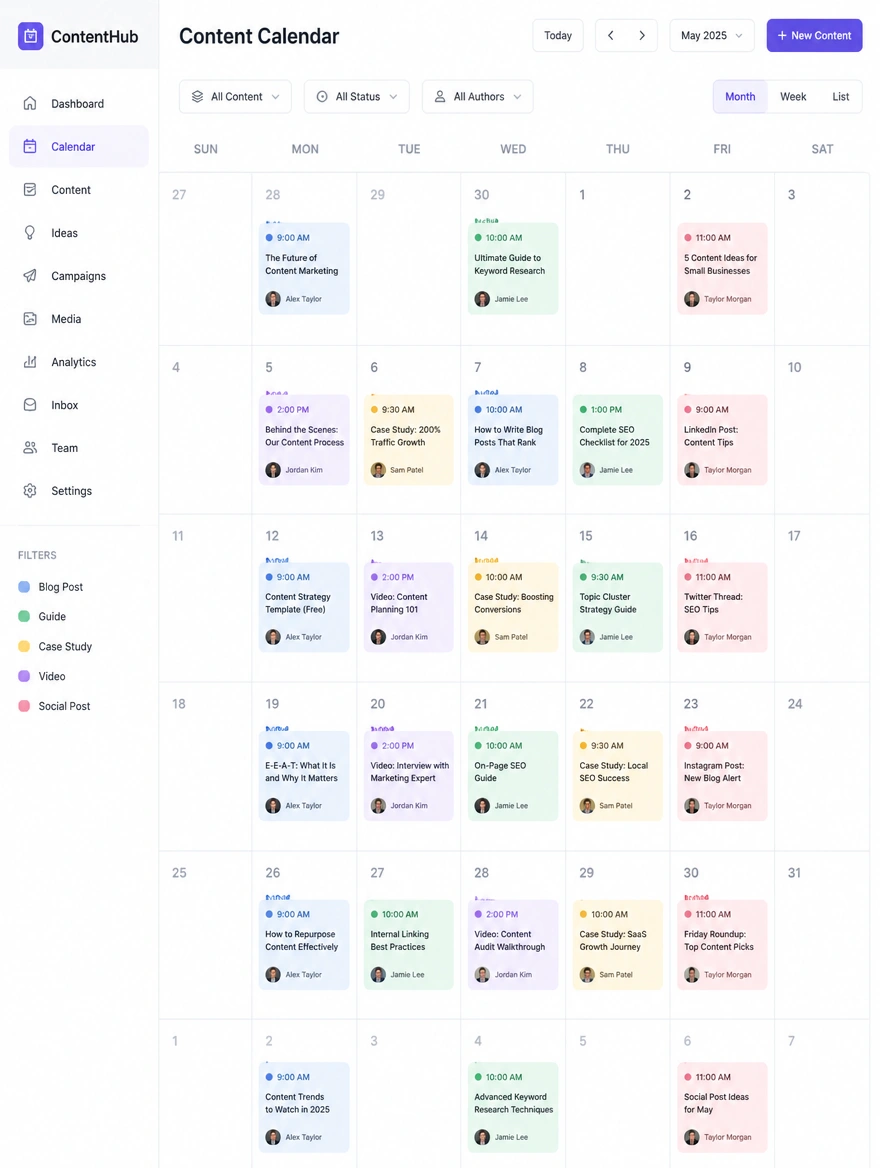This screenshot has width=880, height=1168.
Task: Open Content Trends to Watch in 2025 card
Action: pyautogui.click(x=304, y=1108)
